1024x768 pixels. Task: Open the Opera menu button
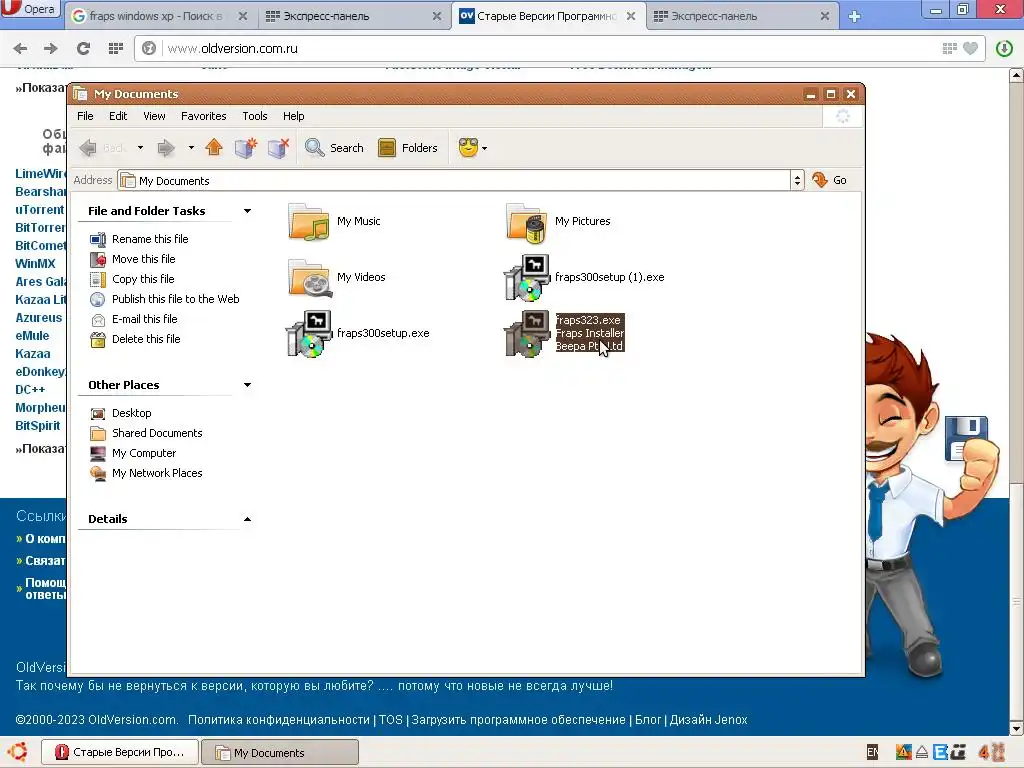coord(30,9)
